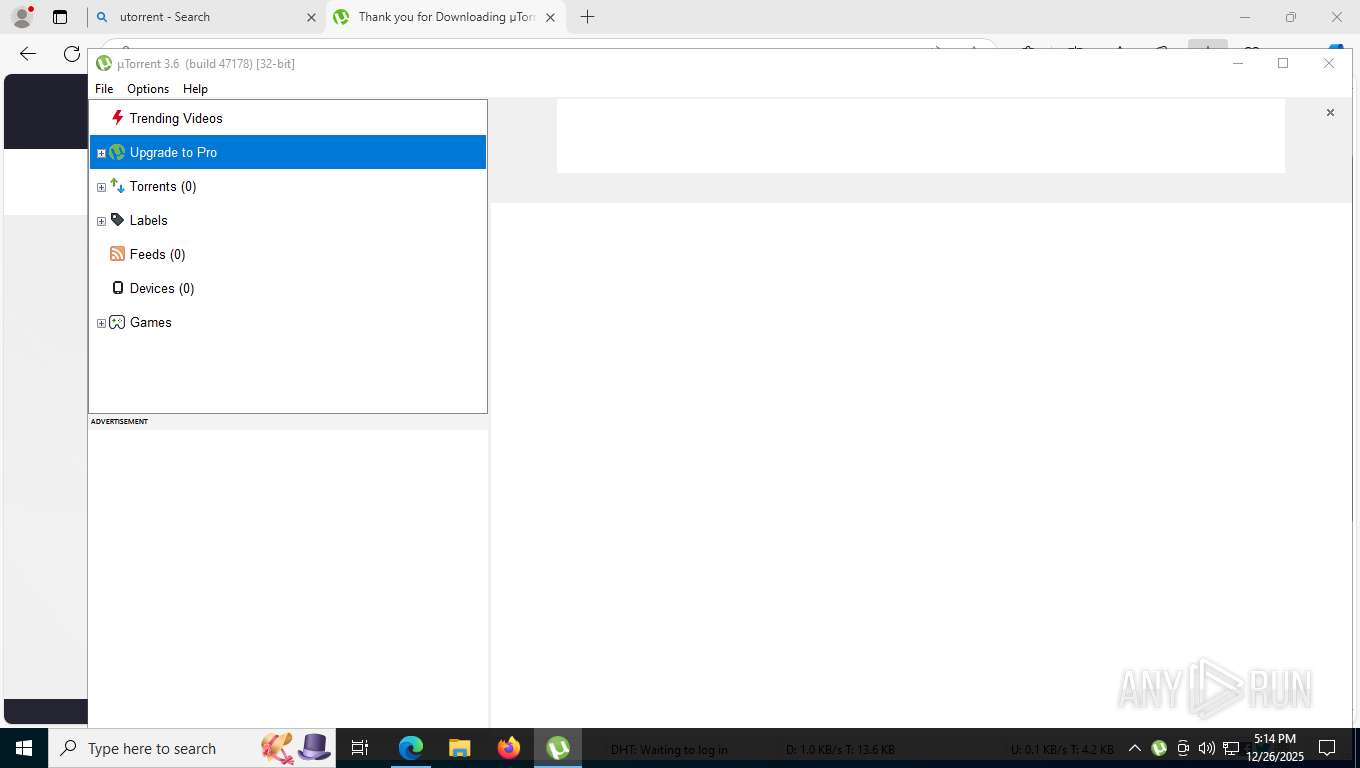The width and height of the screenshot is (1360, 768).
Task: Open Task View from the taskbar
Action: [x=360, y=748]
